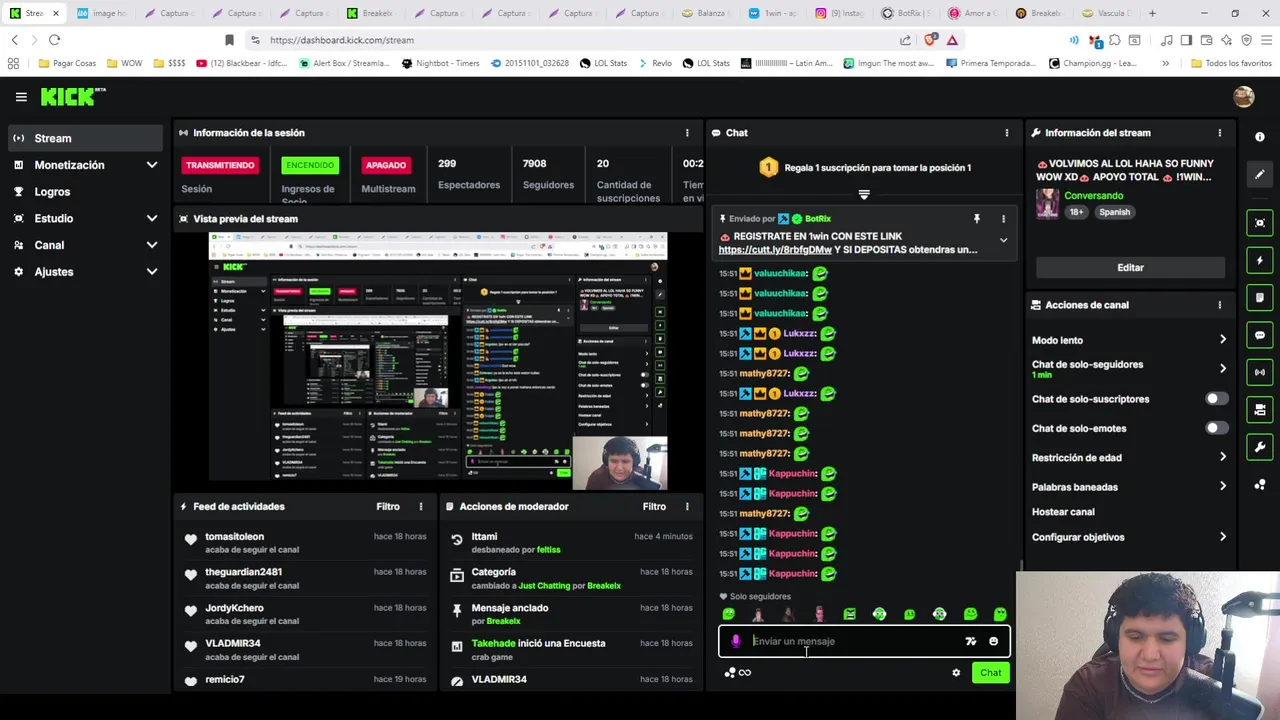This screenshot has height=720, width=1280.
Task: Open Información del stream options menu
Action: (1219, 133)
